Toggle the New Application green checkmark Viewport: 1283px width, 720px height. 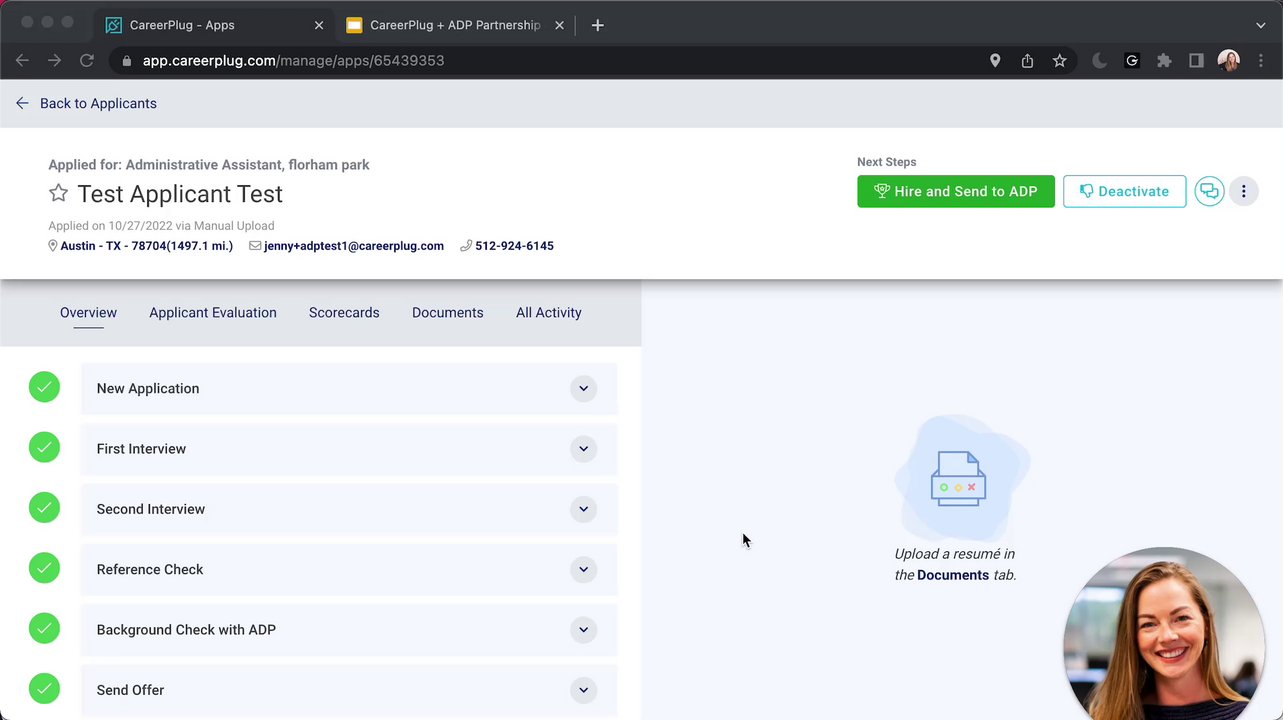pos(44,387)
